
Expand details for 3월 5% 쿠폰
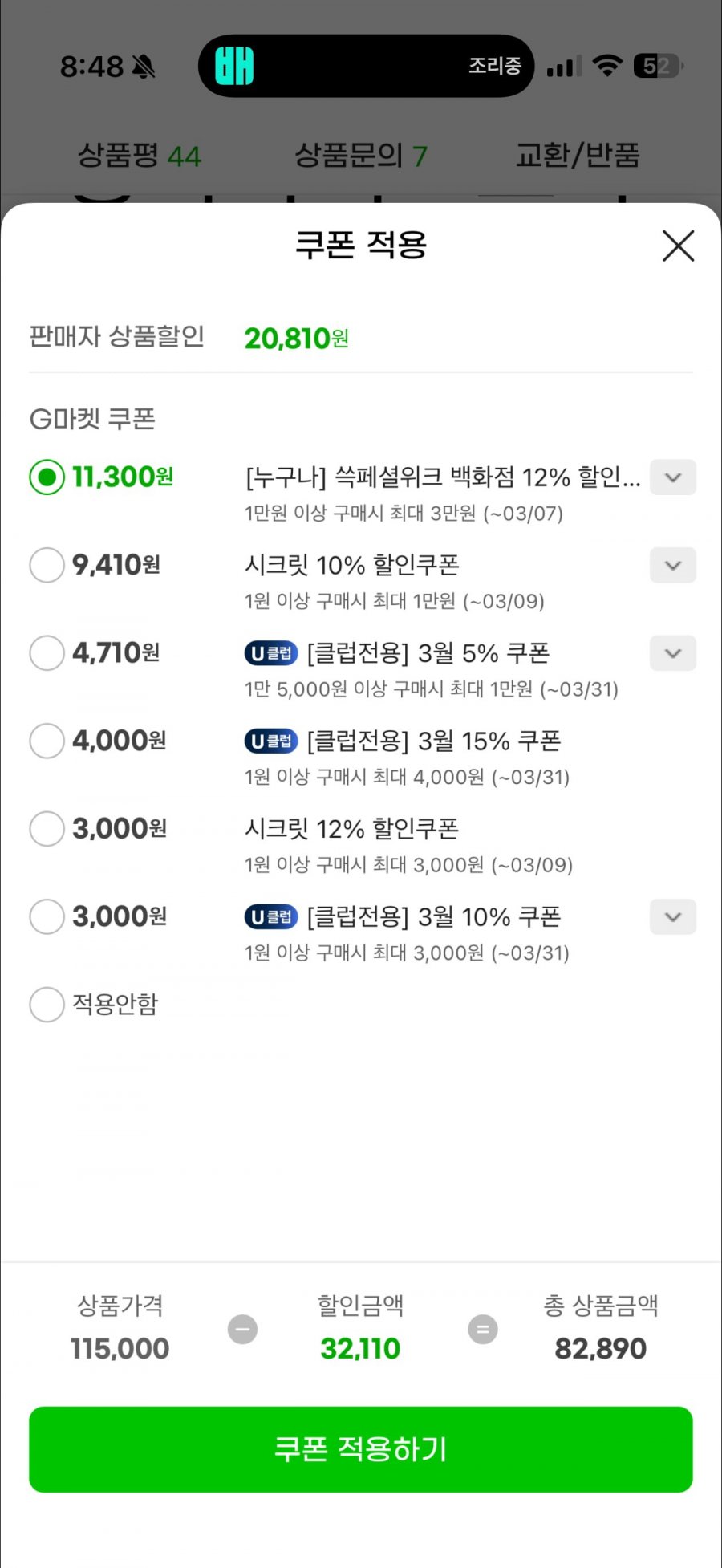(x=672, y=653)
